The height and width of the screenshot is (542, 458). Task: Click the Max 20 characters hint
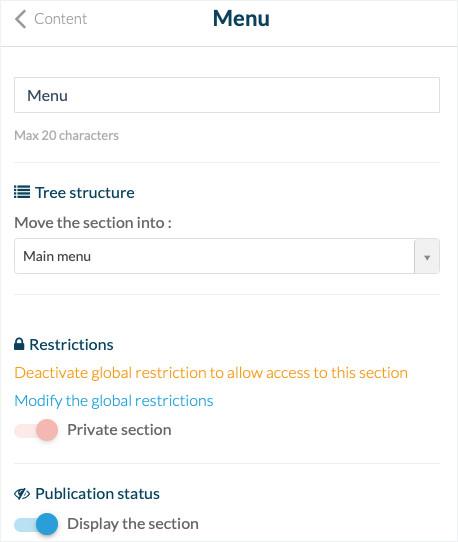click(x=66, y=136)
